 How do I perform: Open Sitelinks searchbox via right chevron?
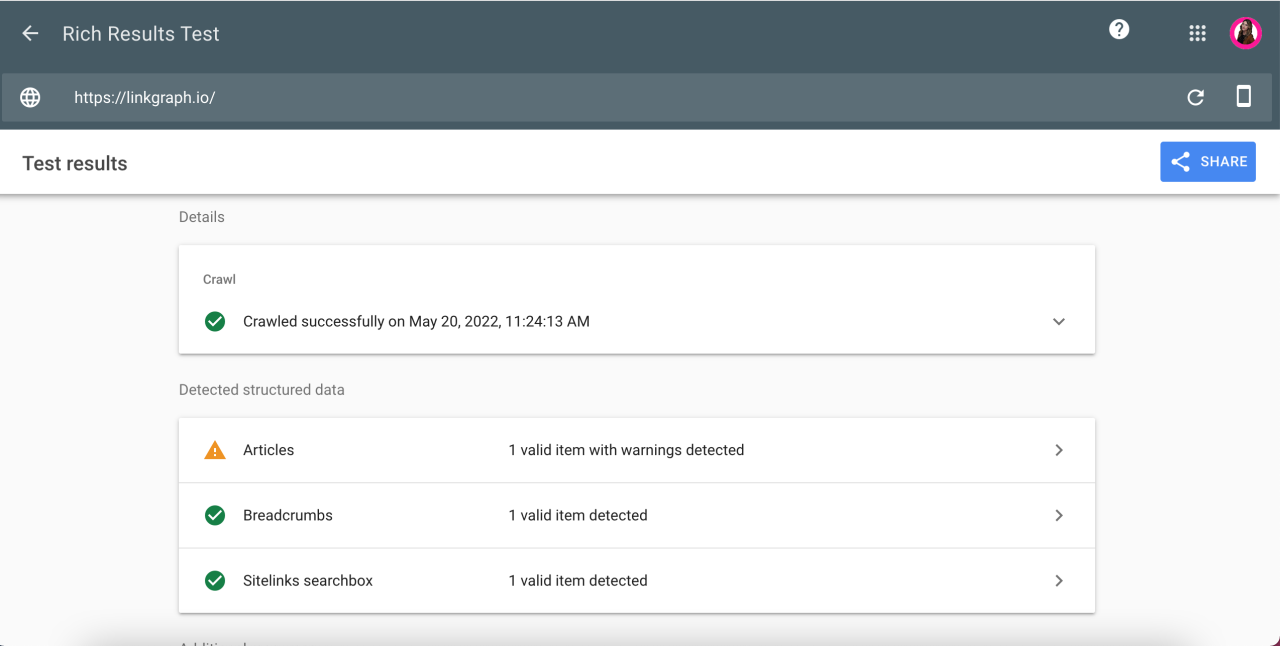(x=1059, y=580)
